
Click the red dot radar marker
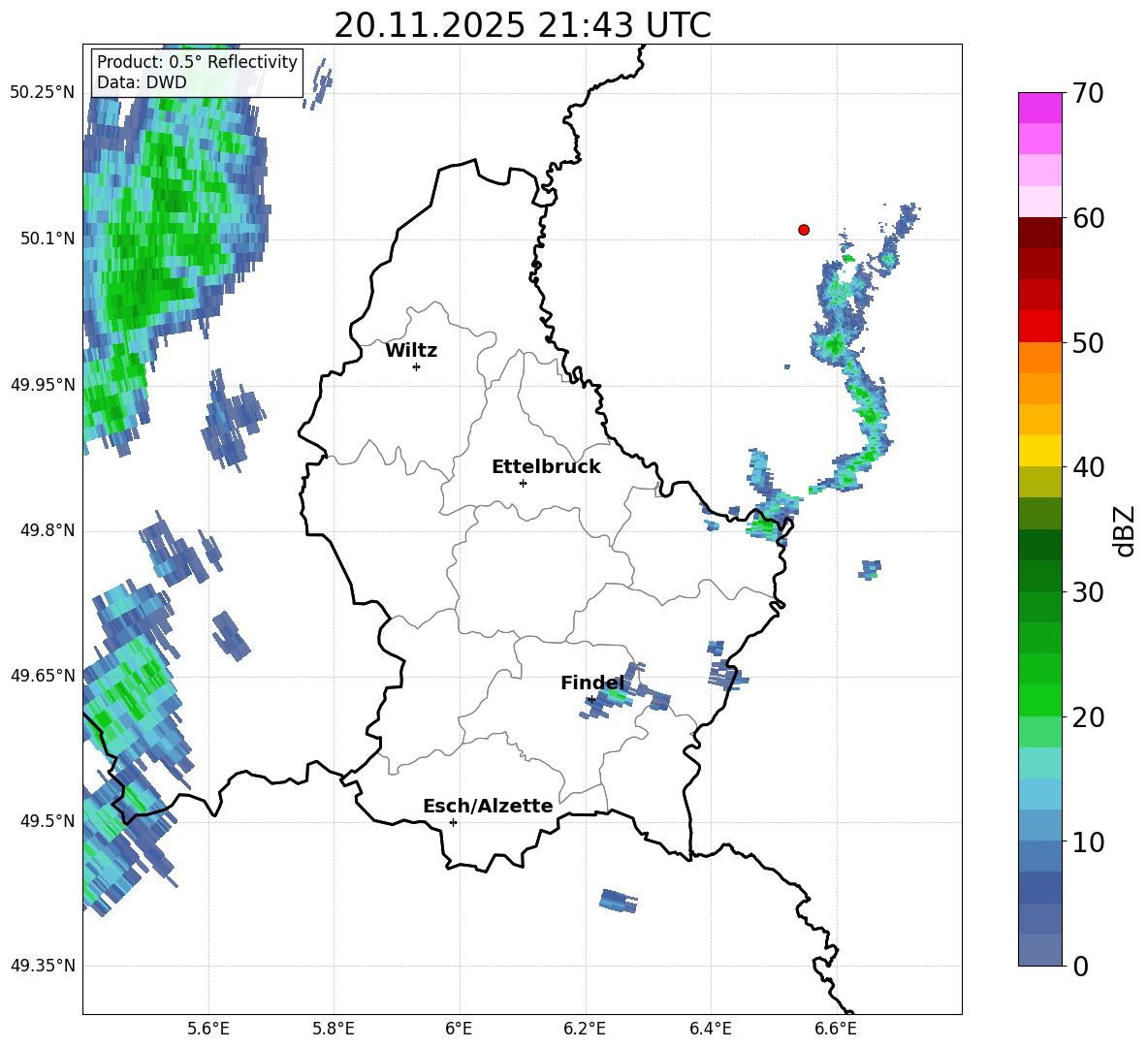pos(803,230)
